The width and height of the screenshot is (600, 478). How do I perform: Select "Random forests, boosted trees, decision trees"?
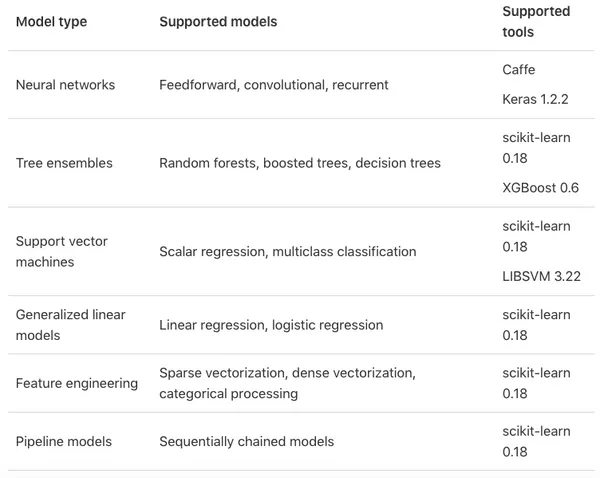click(x=299, y=163)
